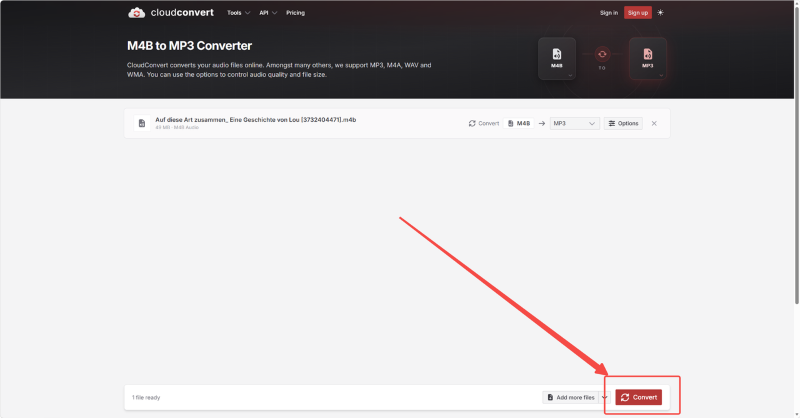800x418 pixels.
Task: Expand the Add more files source dropdown arrow
Action: (605, 397)
